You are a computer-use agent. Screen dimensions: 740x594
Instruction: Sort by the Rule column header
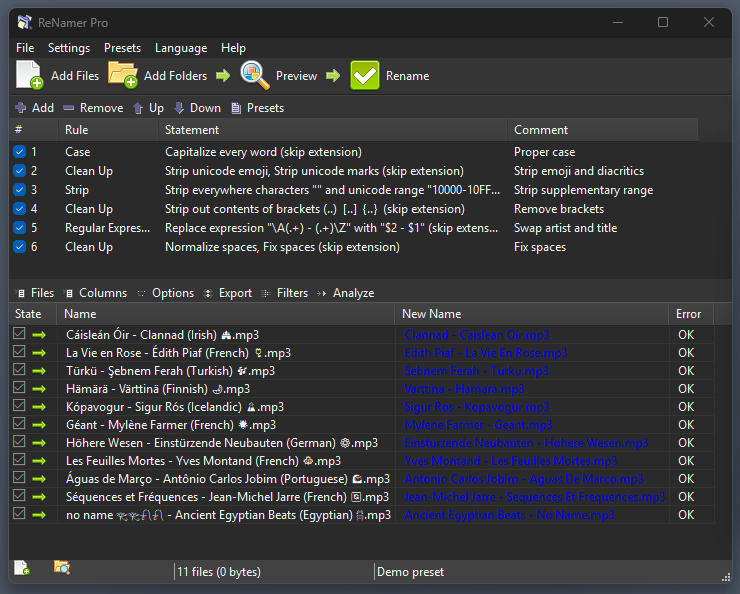tap(108, 130)
